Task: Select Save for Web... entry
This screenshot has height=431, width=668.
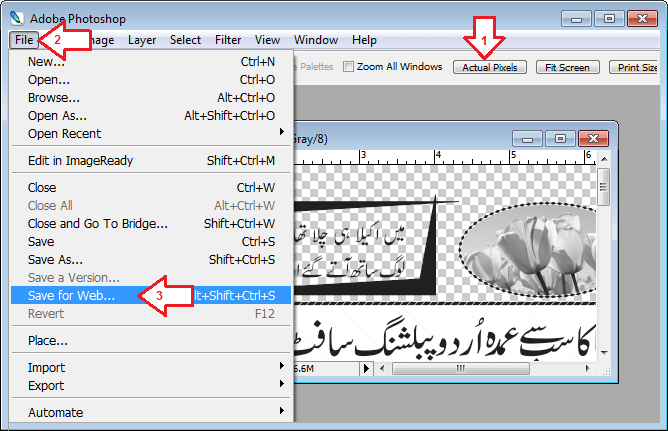Action: tap(151, 295)
